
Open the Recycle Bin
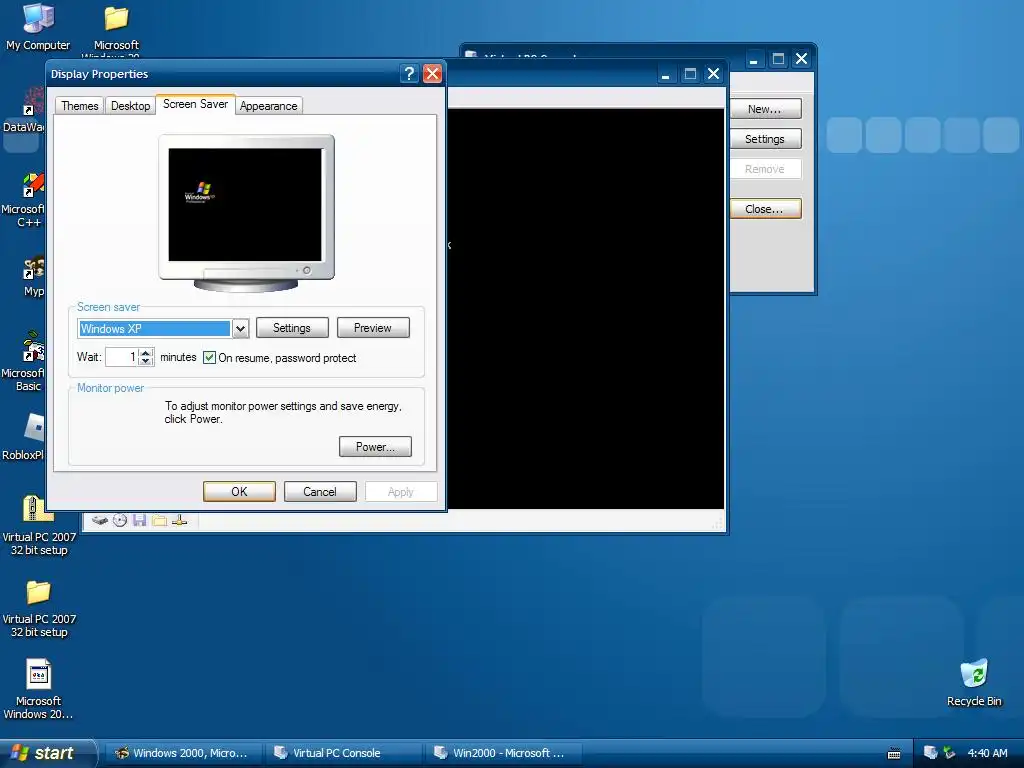pyautogui.click(x=974, y=683)
